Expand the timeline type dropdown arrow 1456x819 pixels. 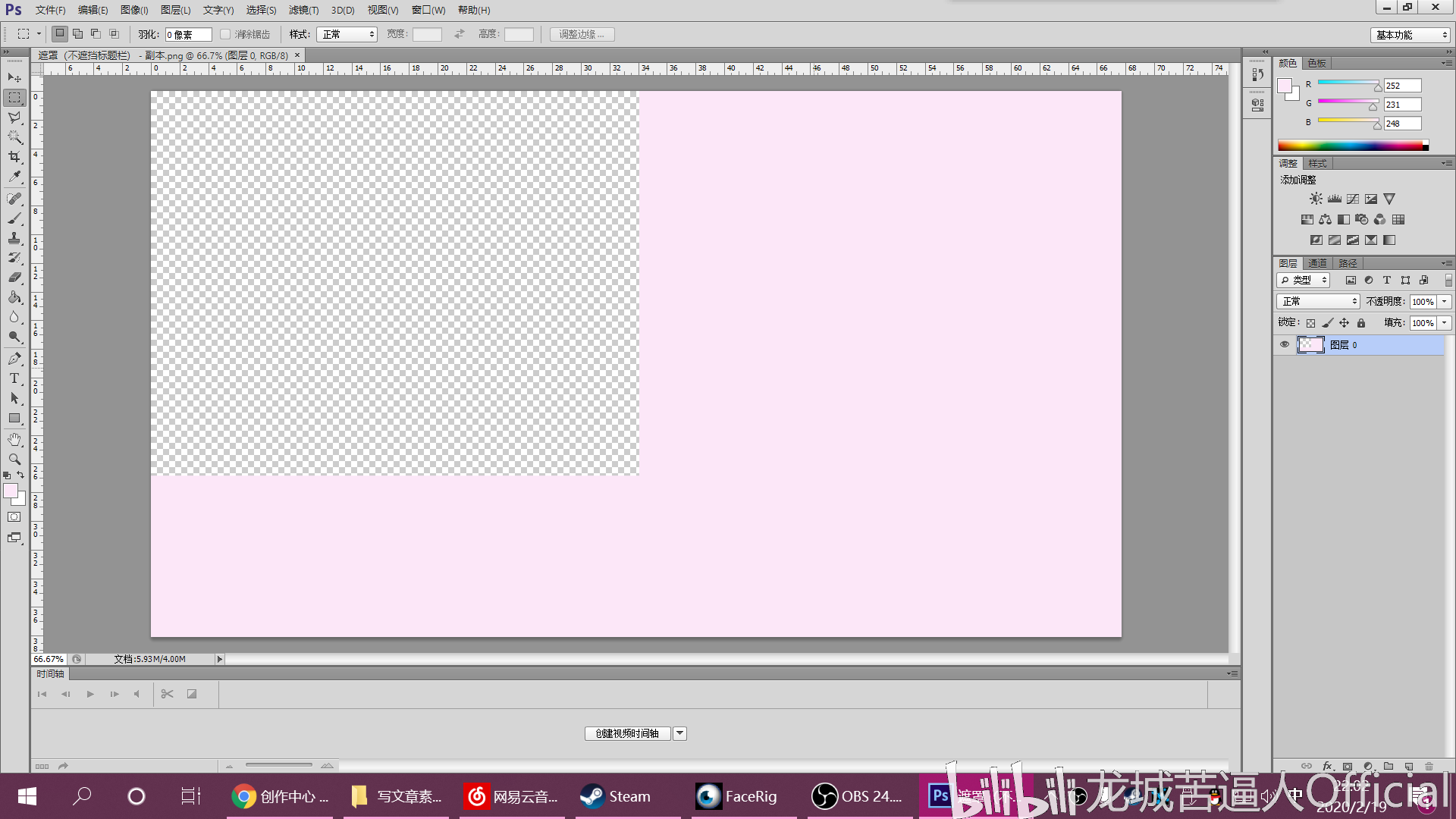click(x=680, y=733)
